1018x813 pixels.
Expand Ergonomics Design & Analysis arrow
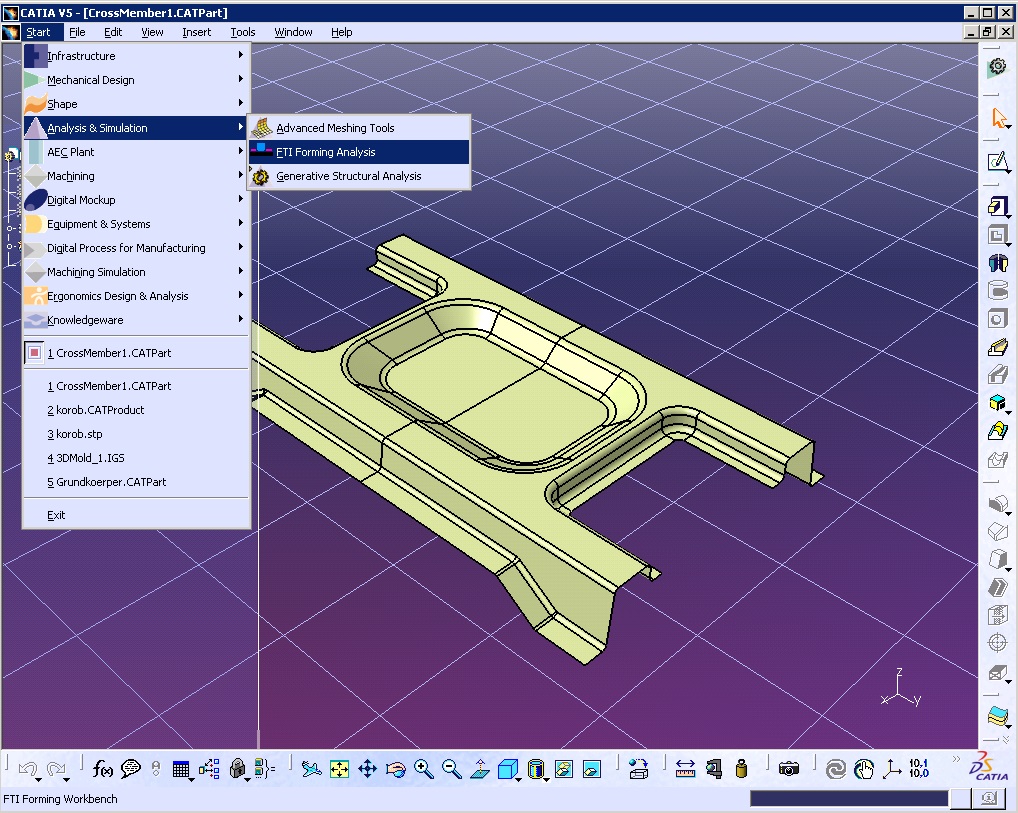tap(240, 295)
